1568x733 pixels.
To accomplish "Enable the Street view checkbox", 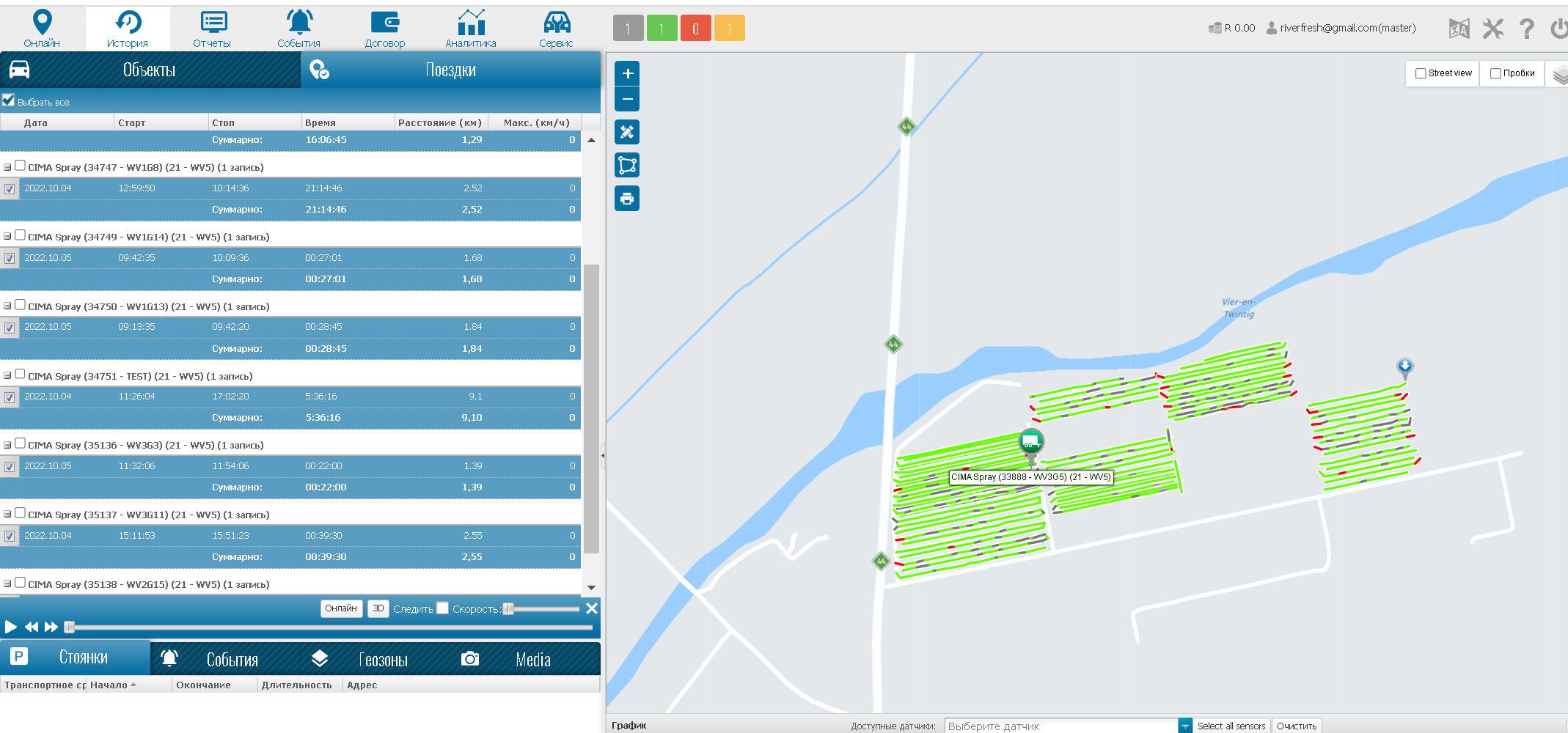I will coord(1421,73).
